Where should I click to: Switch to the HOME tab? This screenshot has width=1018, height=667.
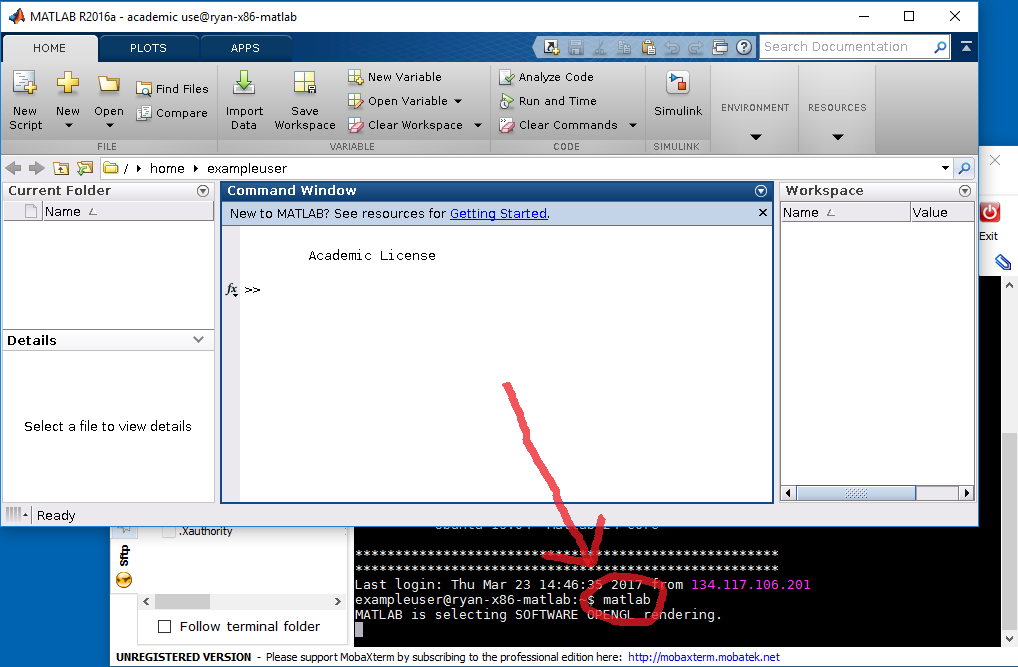point(49,48)
